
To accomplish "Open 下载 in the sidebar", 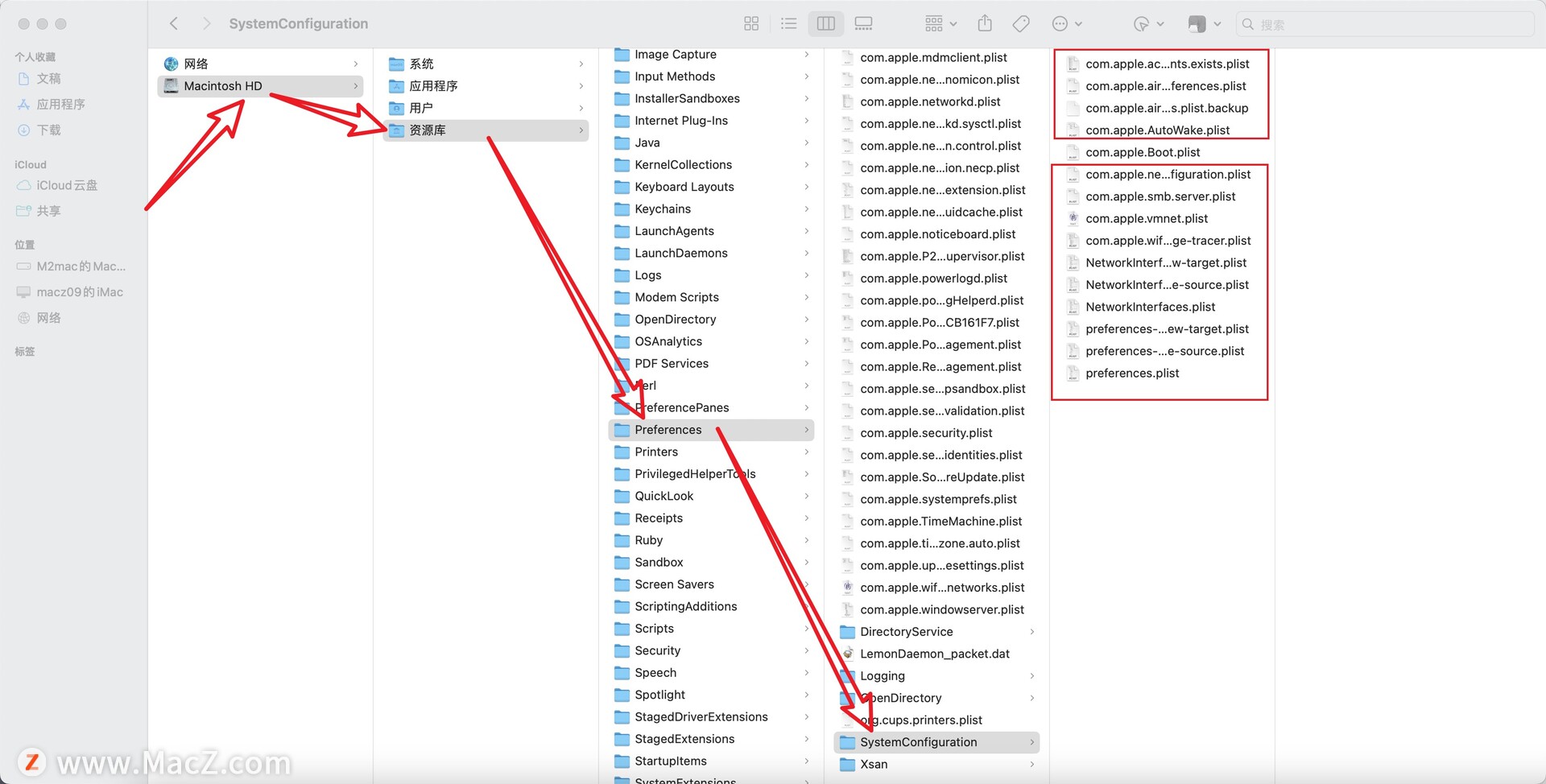I will point(48,130).
